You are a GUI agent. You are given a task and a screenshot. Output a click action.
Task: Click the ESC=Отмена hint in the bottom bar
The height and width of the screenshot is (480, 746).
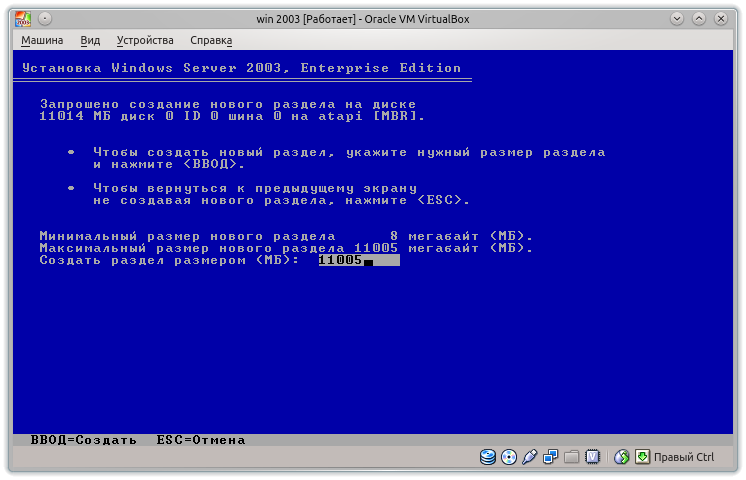(x=201, y=440)
